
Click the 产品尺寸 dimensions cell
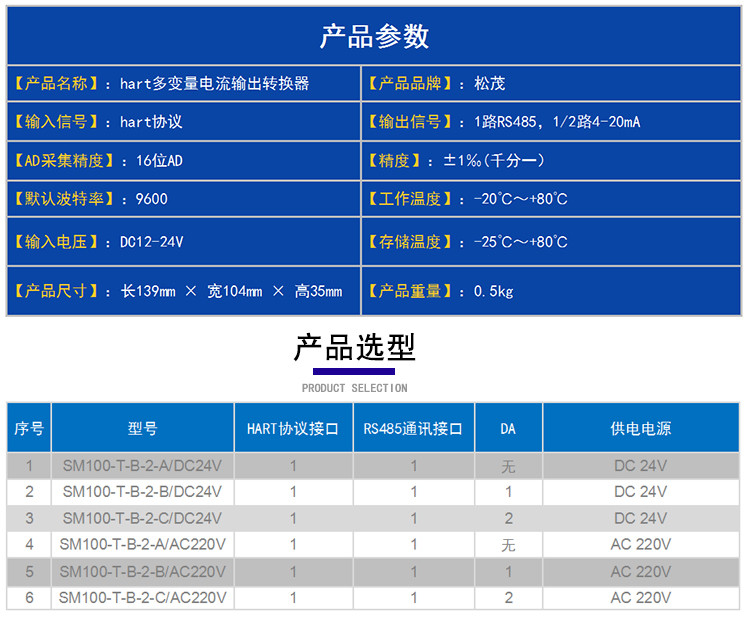[x=183, y=291]
